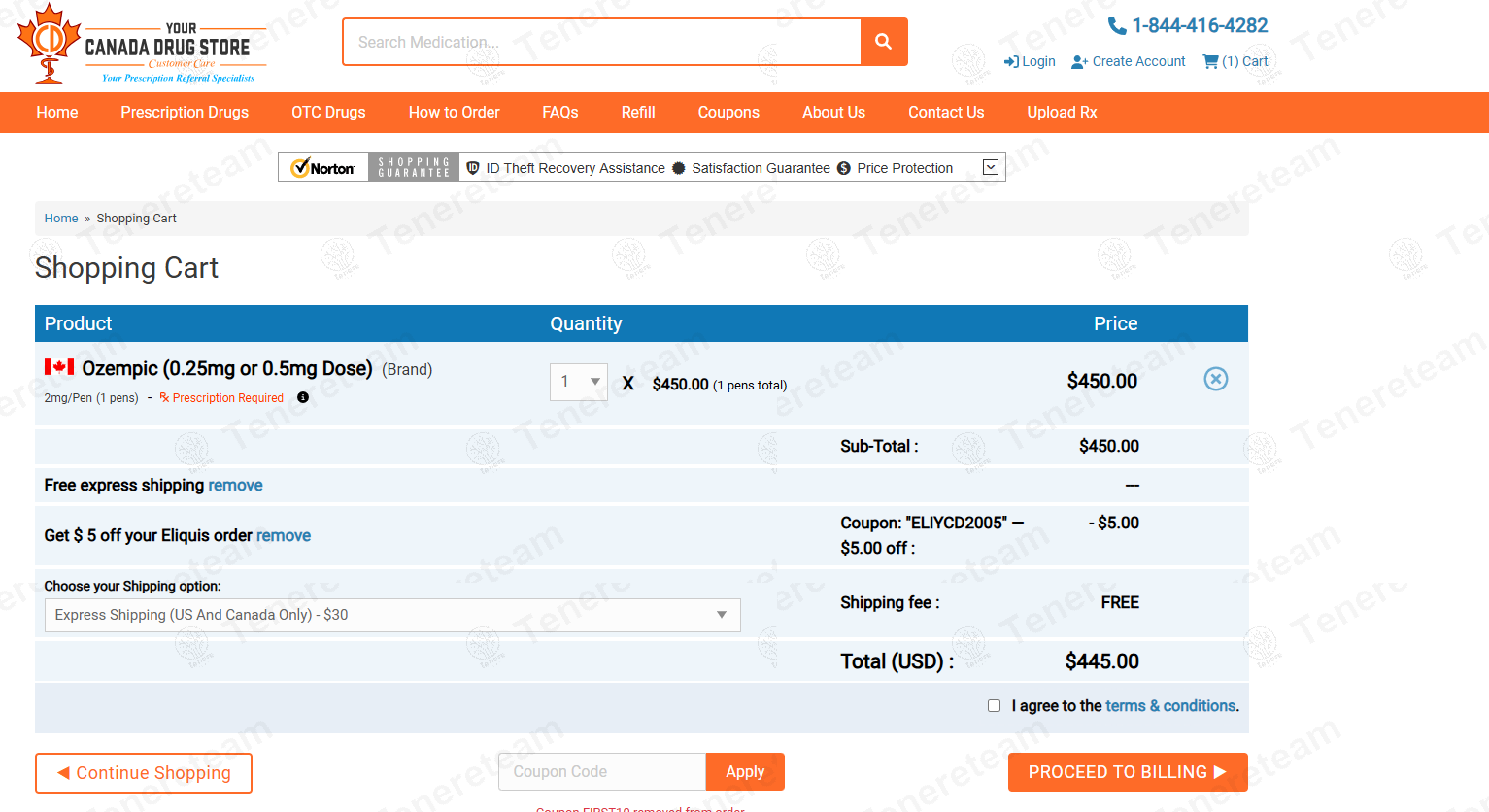Open the (1) Cart link

(1235, 61)
